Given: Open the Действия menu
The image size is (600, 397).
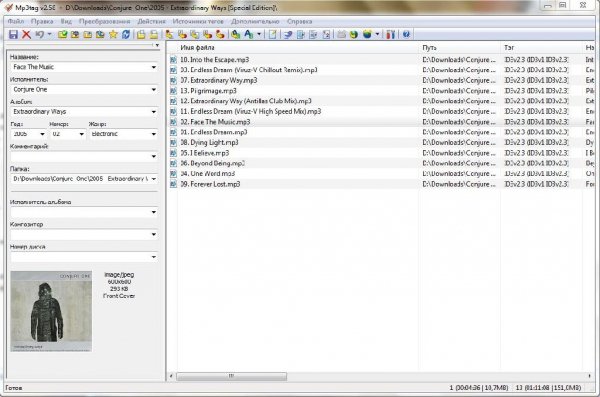Looking at the screenshot, I should [x=152, y=21].
